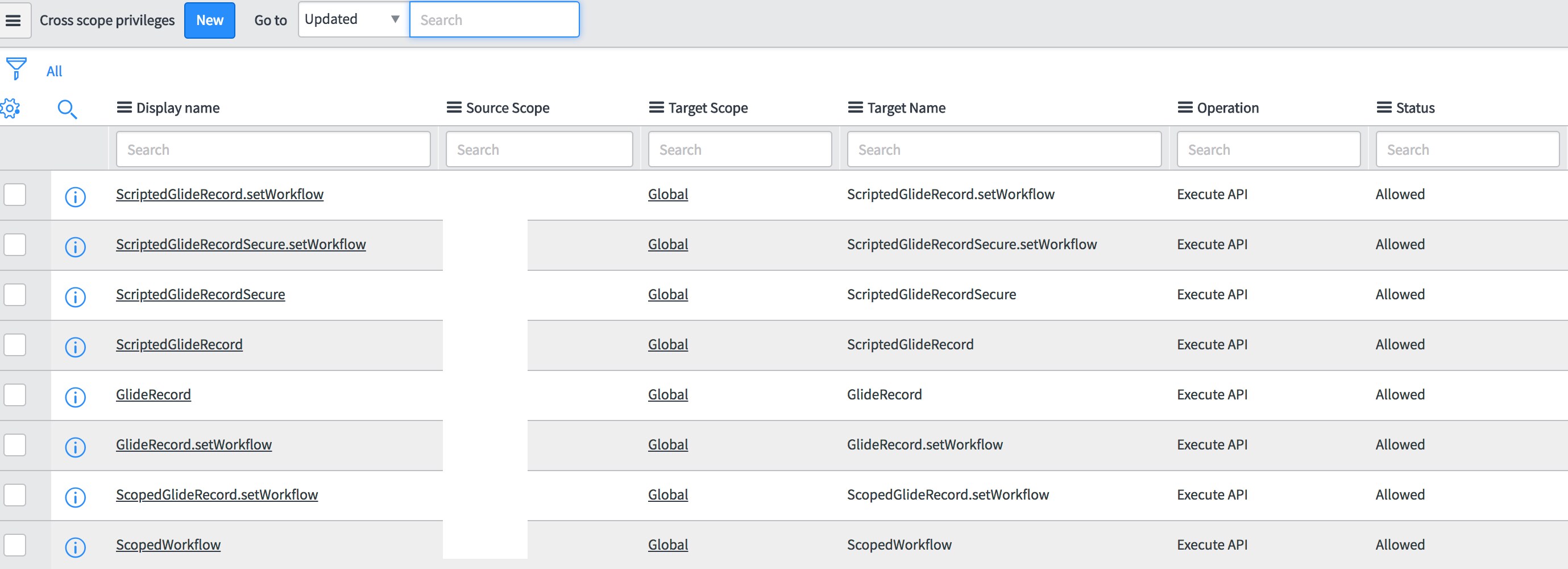The height and width of the screenshot is (569, 1568).
Task: Click Allowed status in ScopedWorkflow row
Action: [1400, 545]
